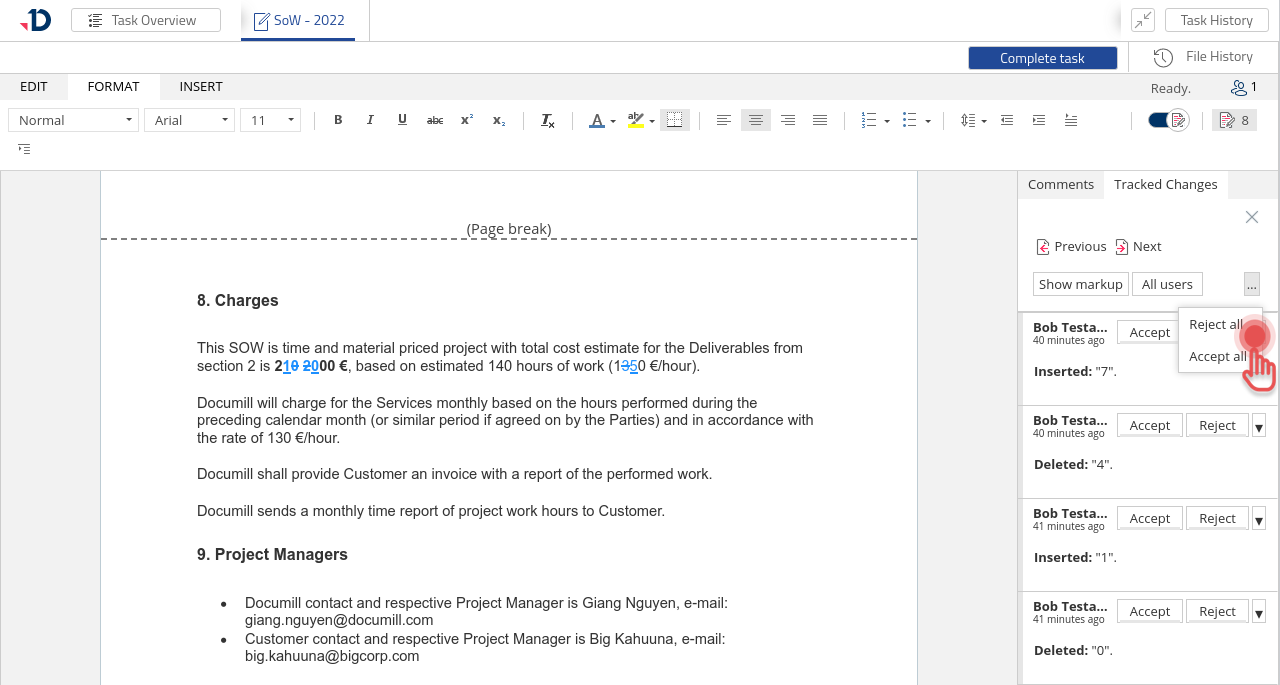1280x685 pixels.
Task: Clear text formatting
Action: click(x=548, y=120)
